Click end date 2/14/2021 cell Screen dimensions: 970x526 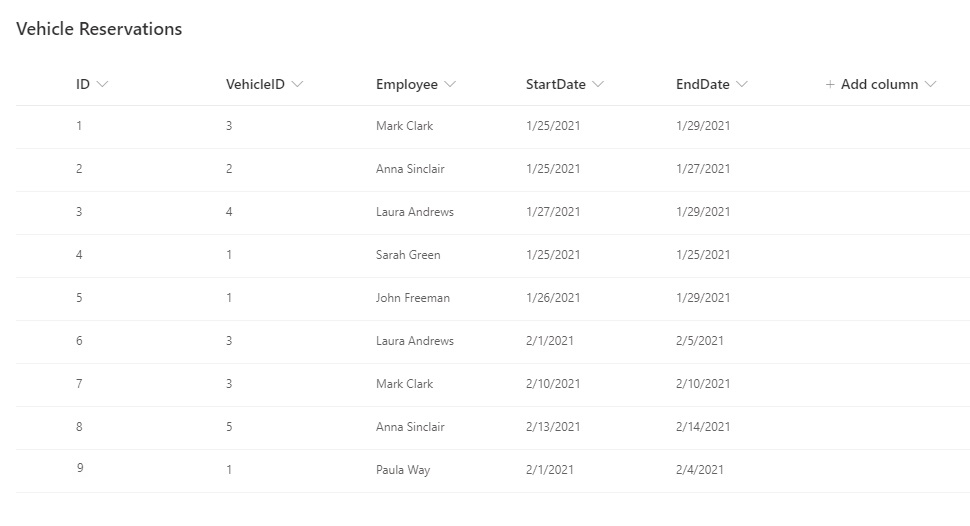pos(703,427)
